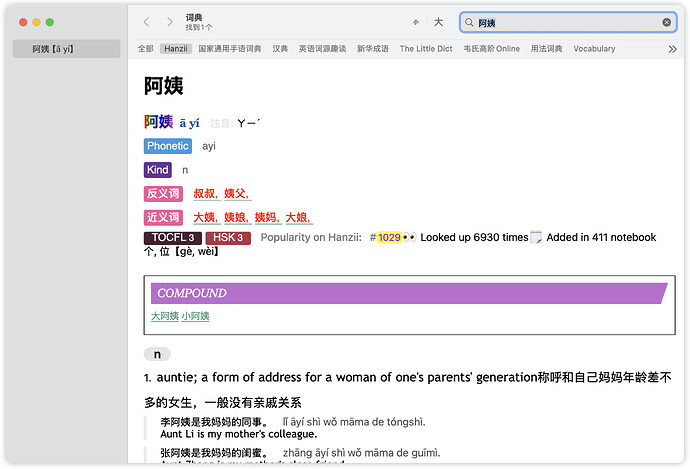Click the notebook emoji before Added in

(x=536, y=237)
